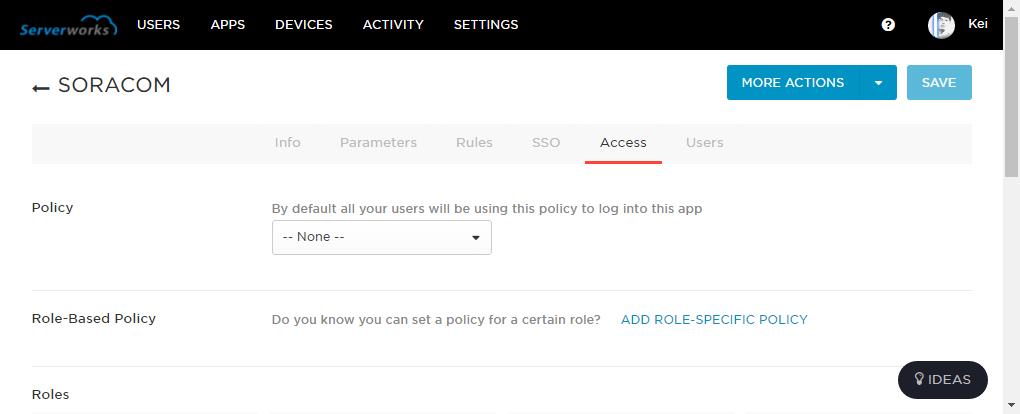This screenshot has width=1020, height=414.
Task: Click the Policy section label
Action: point(52,208)
